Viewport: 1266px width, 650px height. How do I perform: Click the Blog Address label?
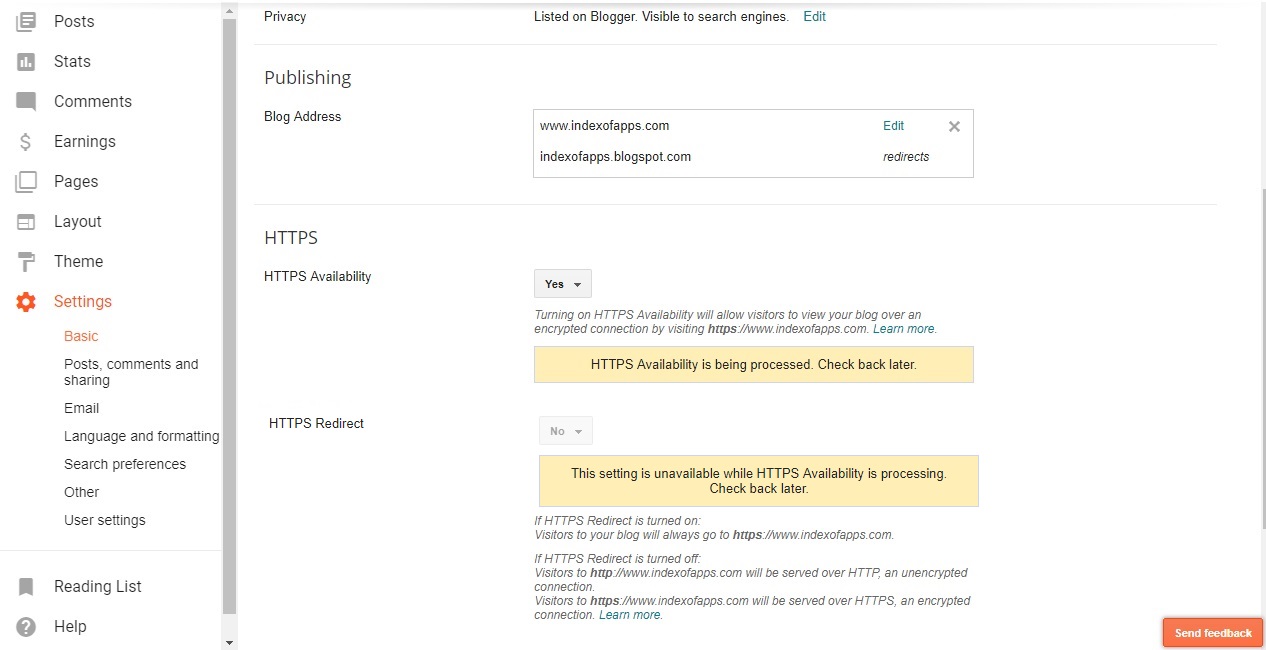click(x=303, y=117)
